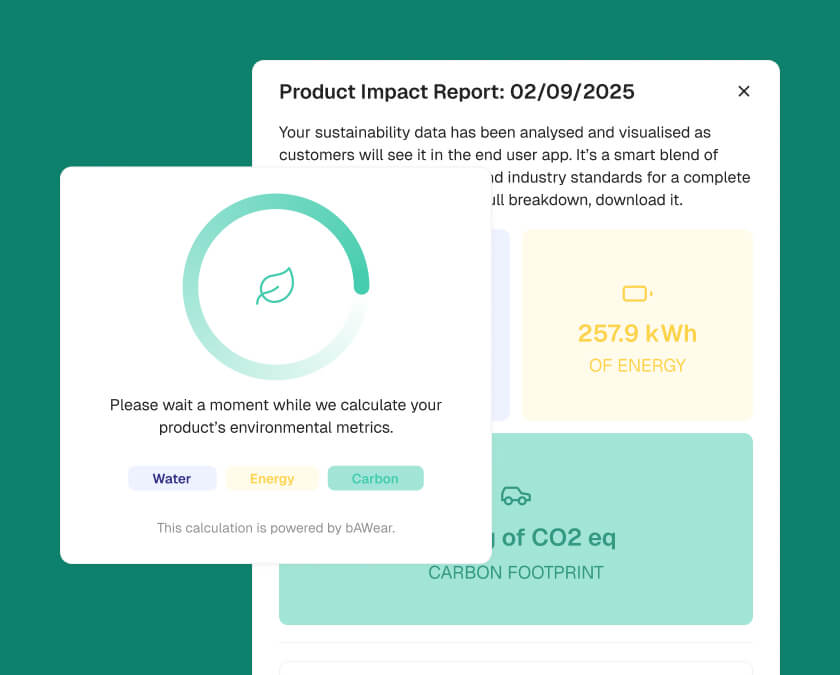
Task: Click the 257.9 kWh energy value
Action: (637, 333)
